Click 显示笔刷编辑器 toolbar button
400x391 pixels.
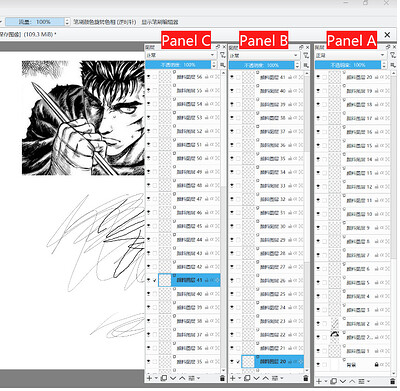click(160, 22)
